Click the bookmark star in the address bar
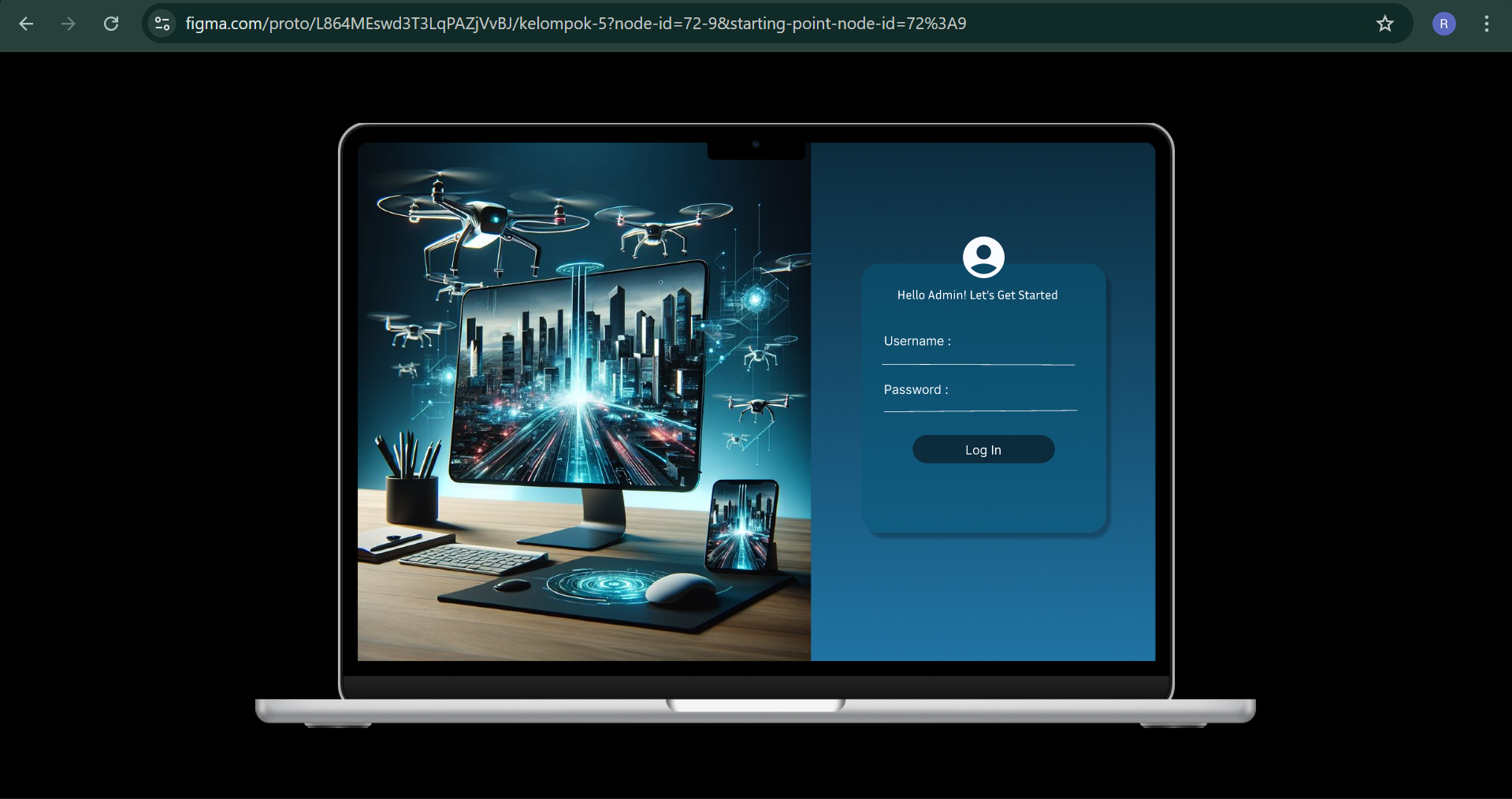Viewport: 1512px width, 799px height. (x=1385, y=24)
